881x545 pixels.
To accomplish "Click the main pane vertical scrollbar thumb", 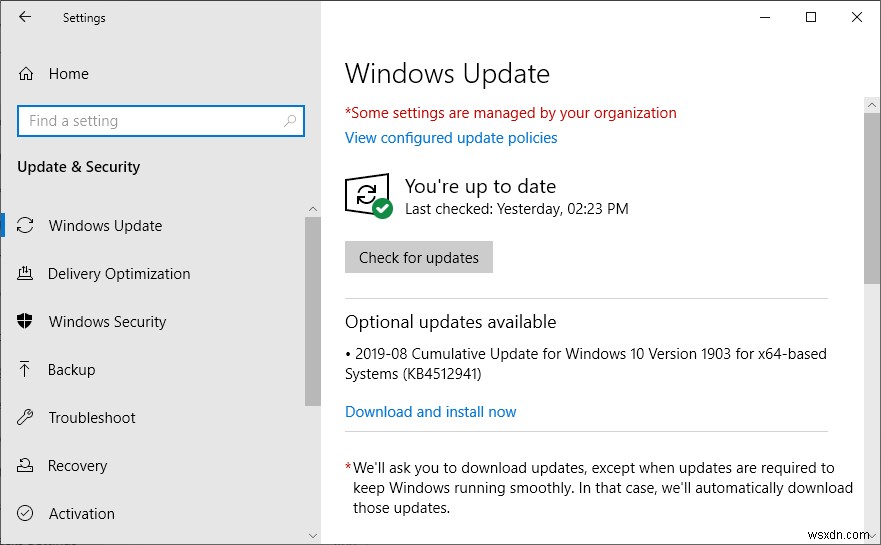I will (872, 200).
